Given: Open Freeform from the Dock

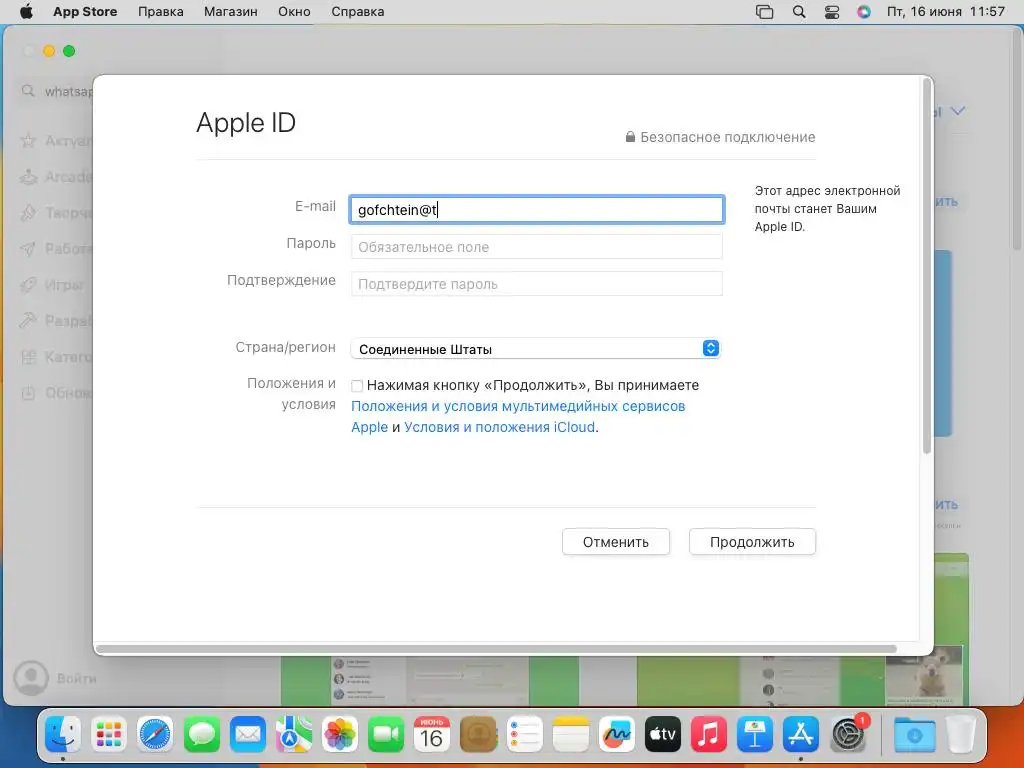Looking at the screenshot, I should pos(616,735).
